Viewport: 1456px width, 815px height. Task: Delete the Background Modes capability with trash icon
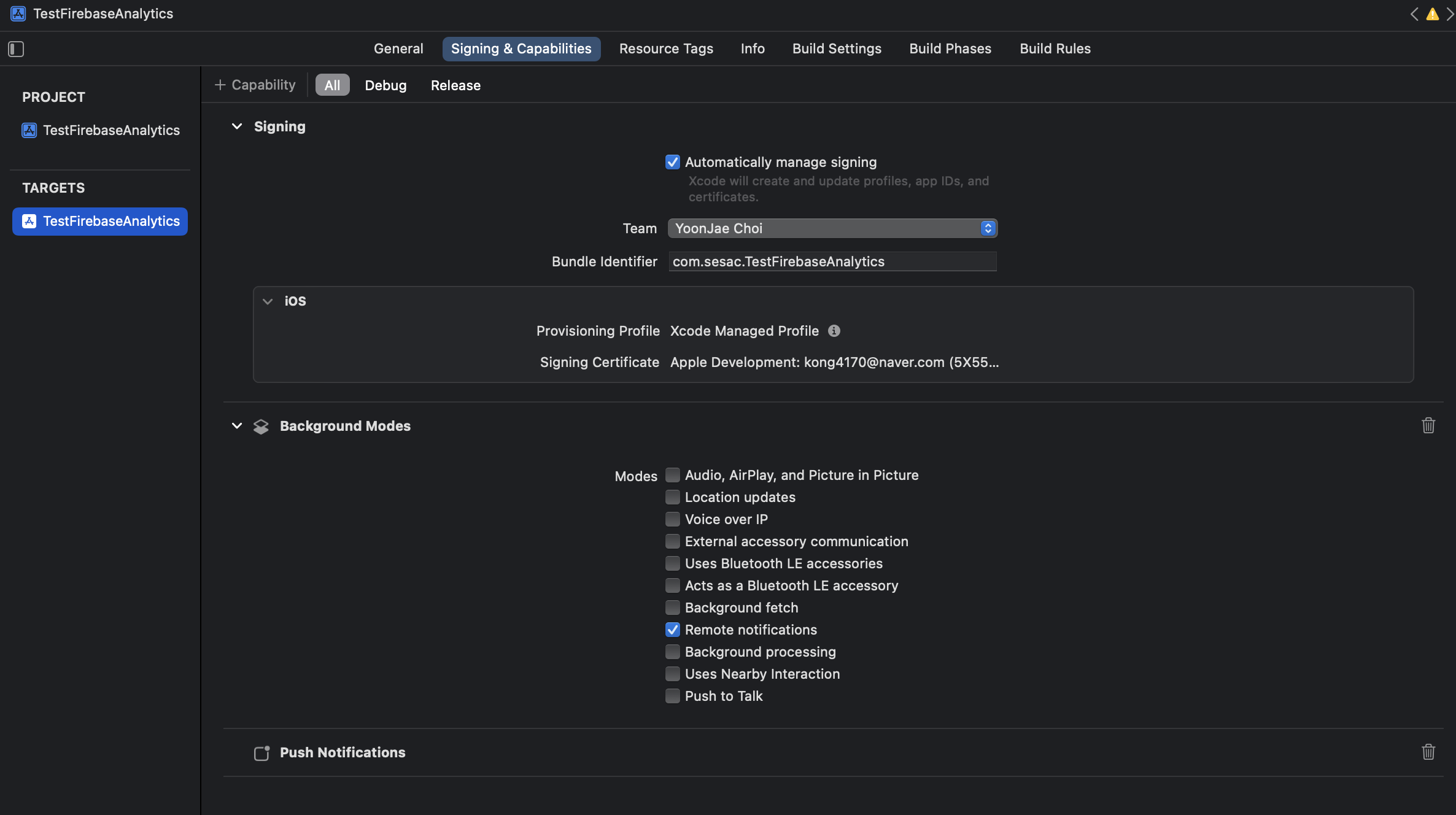click(1428, 425)
